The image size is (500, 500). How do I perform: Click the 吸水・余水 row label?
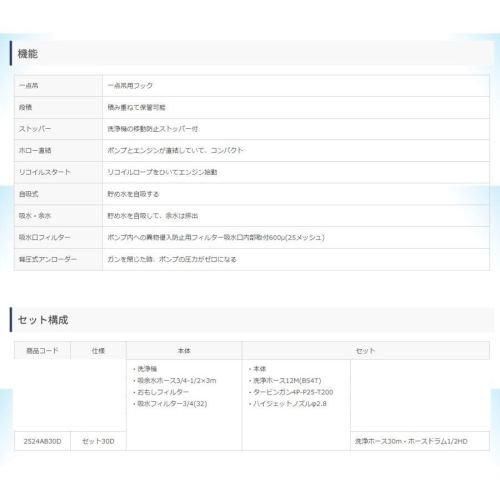pyautogui.click(x=35, y=216)
